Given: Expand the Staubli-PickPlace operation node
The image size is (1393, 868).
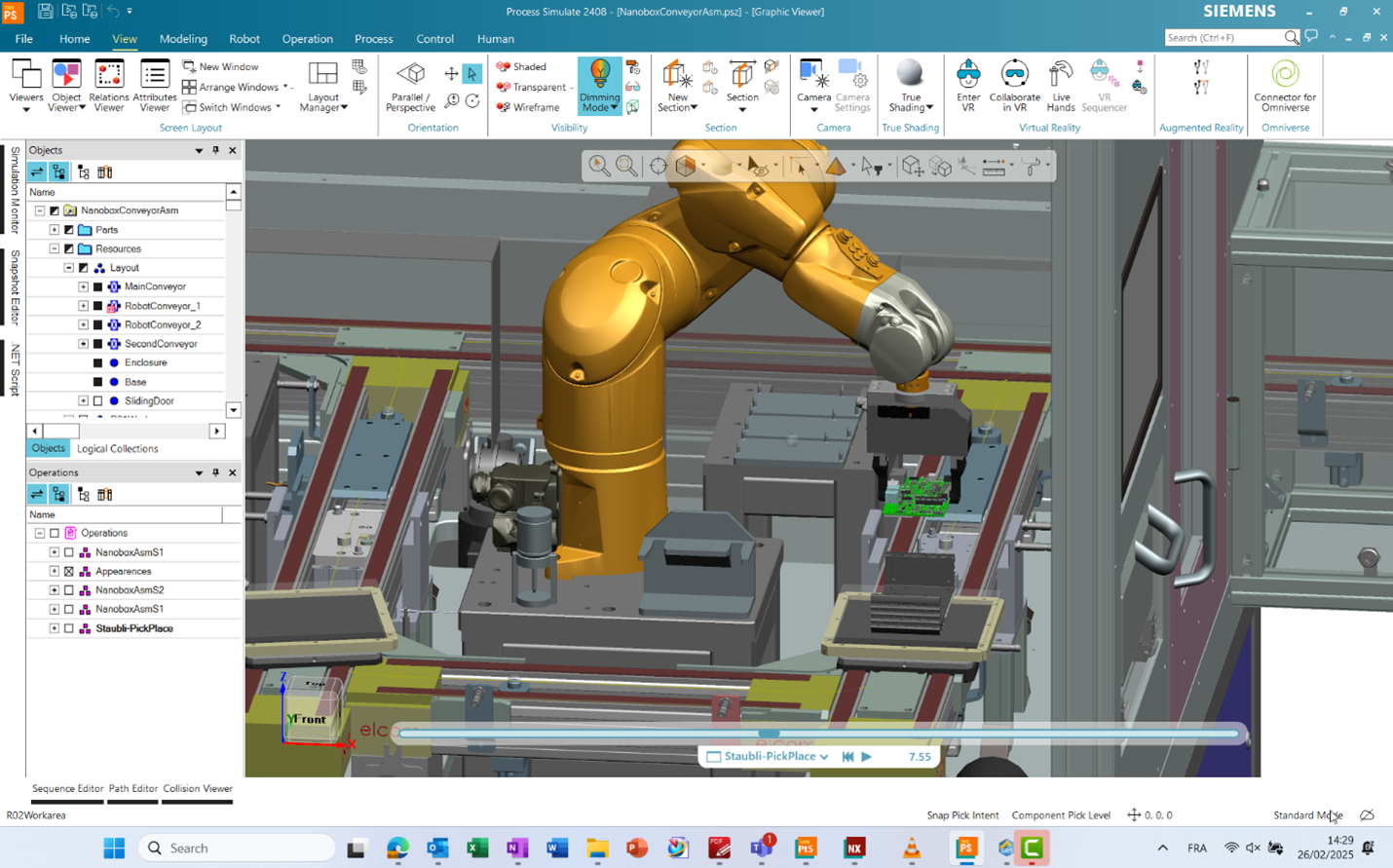Looking at the screenshot, I should click(x=55, y=628).
